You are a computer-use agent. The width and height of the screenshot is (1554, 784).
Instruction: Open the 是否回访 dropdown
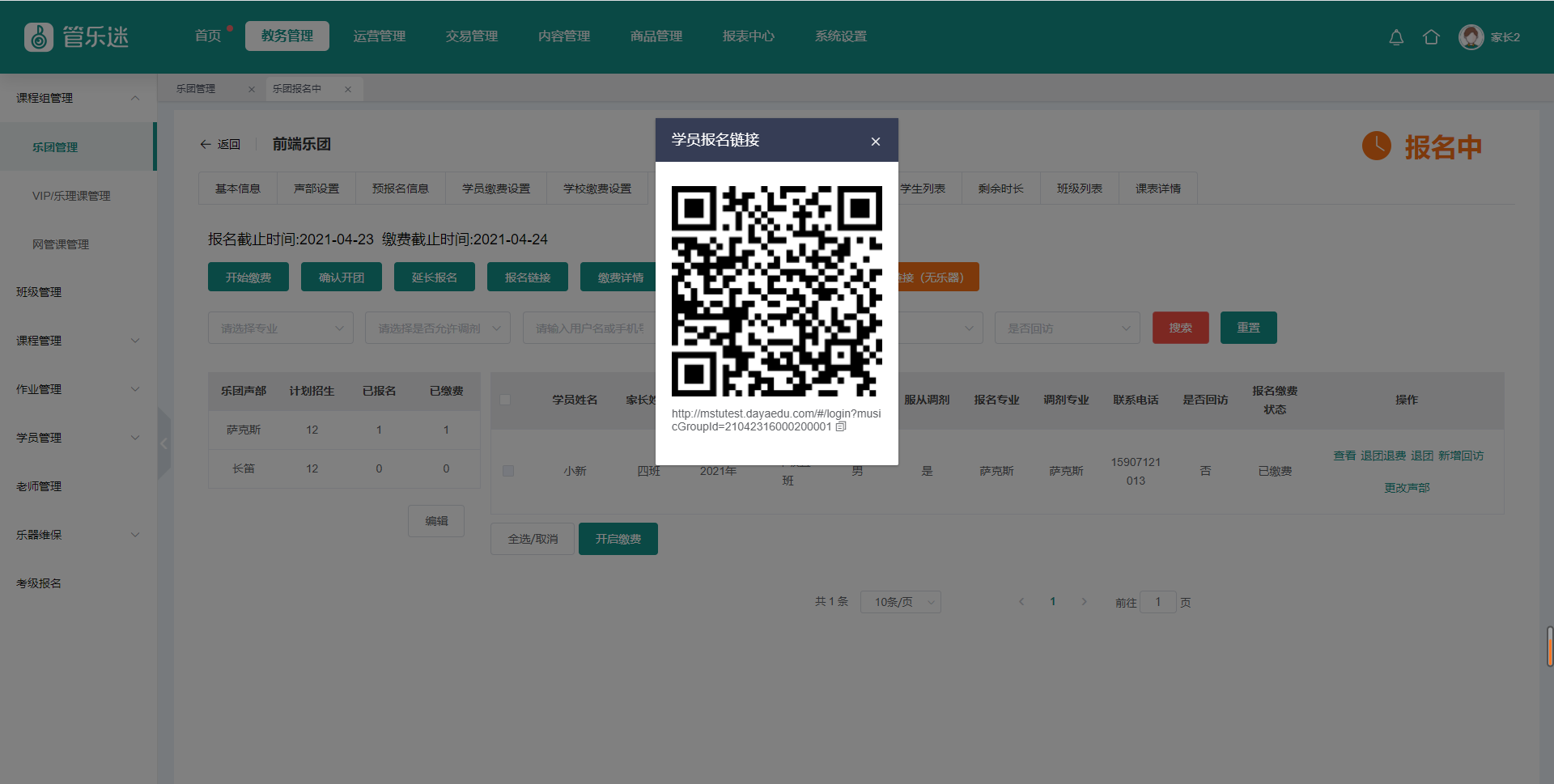[x=1067, y=328]
